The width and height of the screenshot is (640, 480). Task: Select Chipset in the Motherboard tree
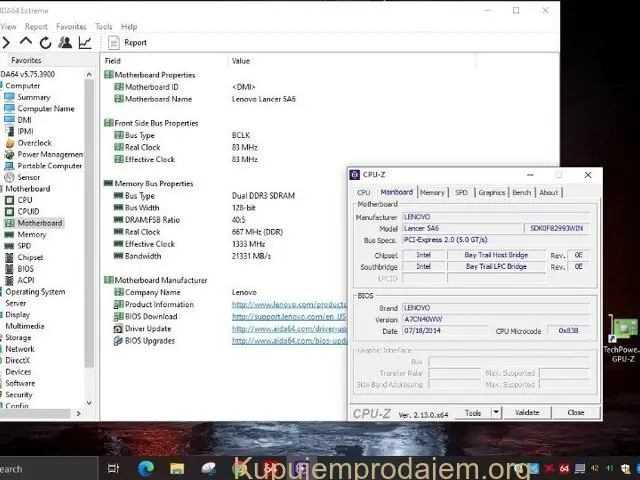click(x=30, y=257)
